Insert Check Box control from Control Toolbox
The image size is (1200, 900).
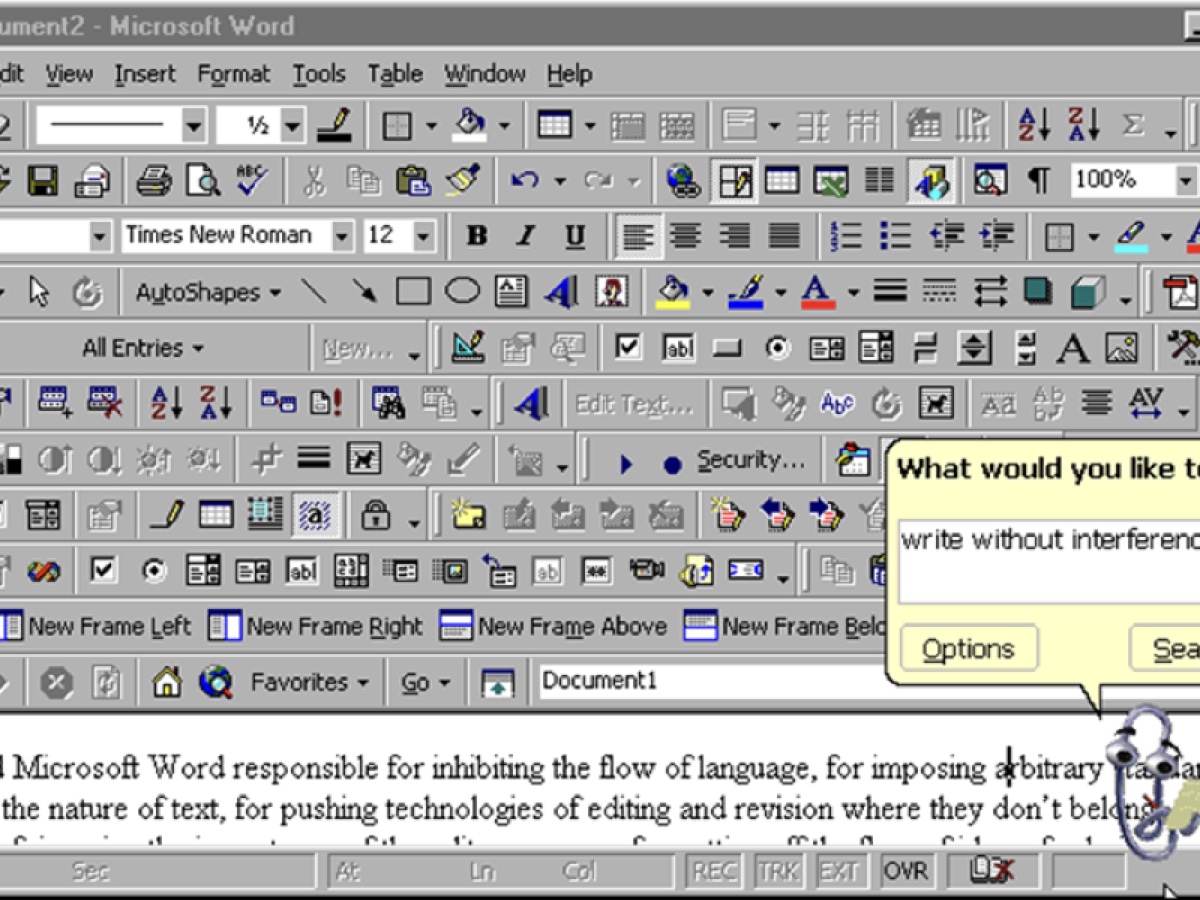pos(628,348)
